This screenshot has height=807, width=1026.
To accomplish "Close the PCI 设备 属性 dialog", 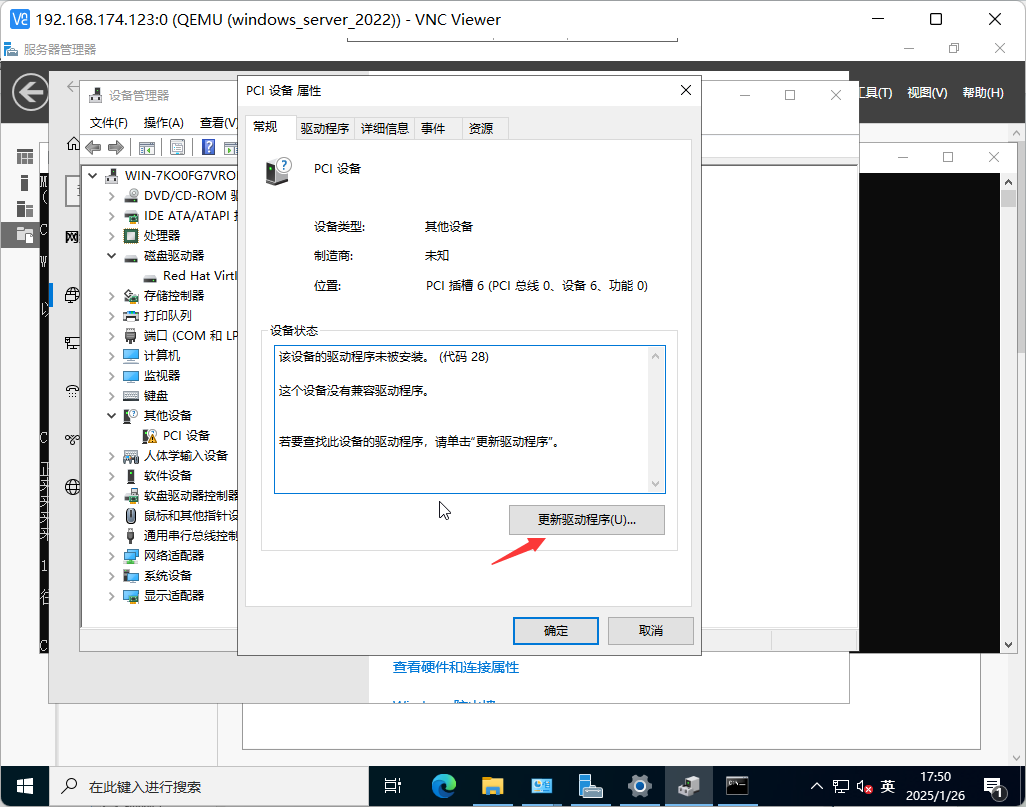I will click(686, 90).
